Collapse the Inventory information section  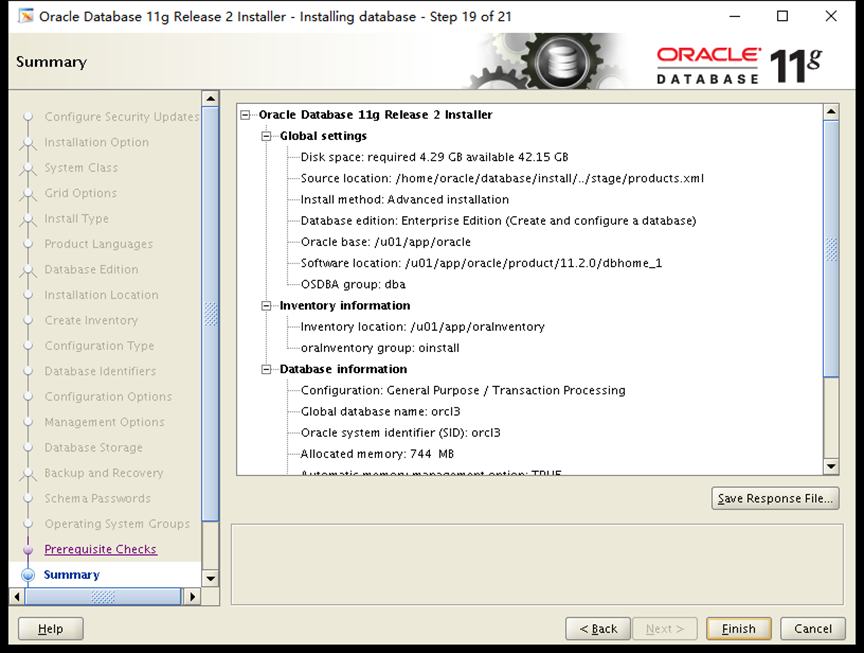266,305
